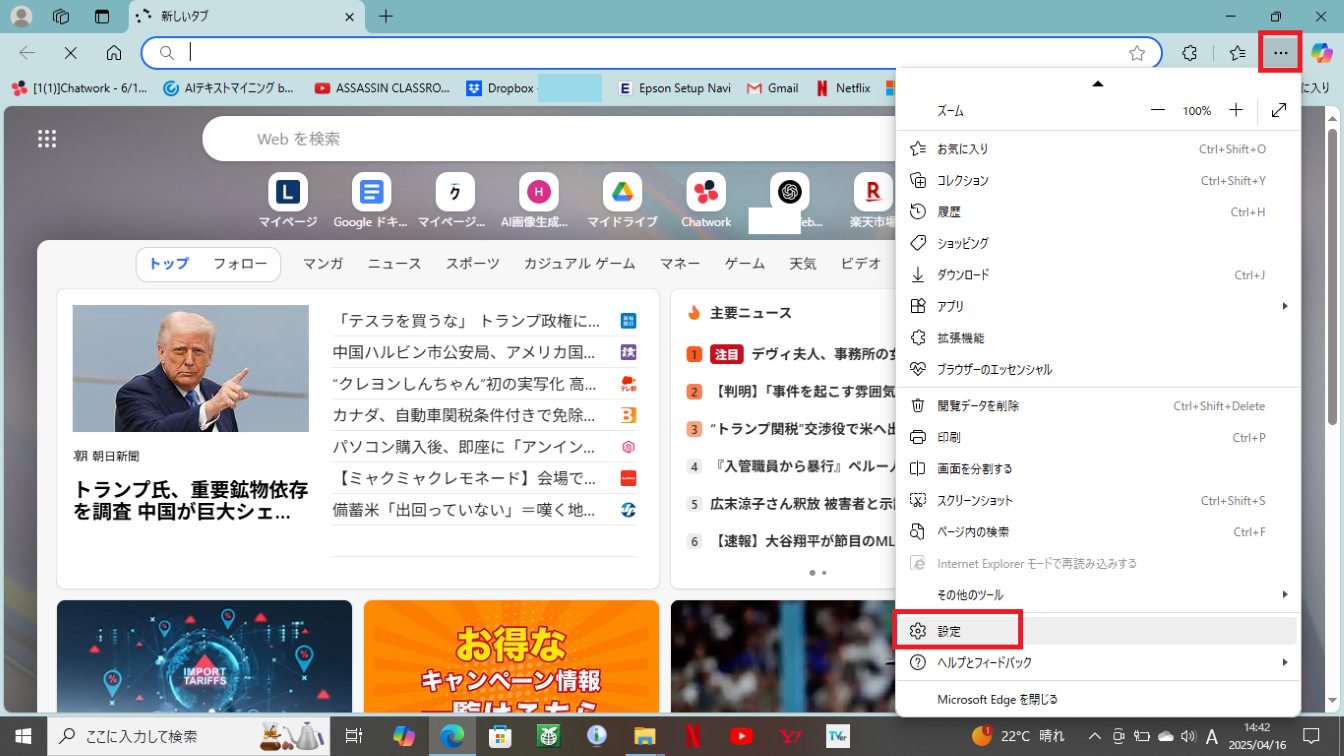Open the Extensions puzzle icon

pos(1189,53)
